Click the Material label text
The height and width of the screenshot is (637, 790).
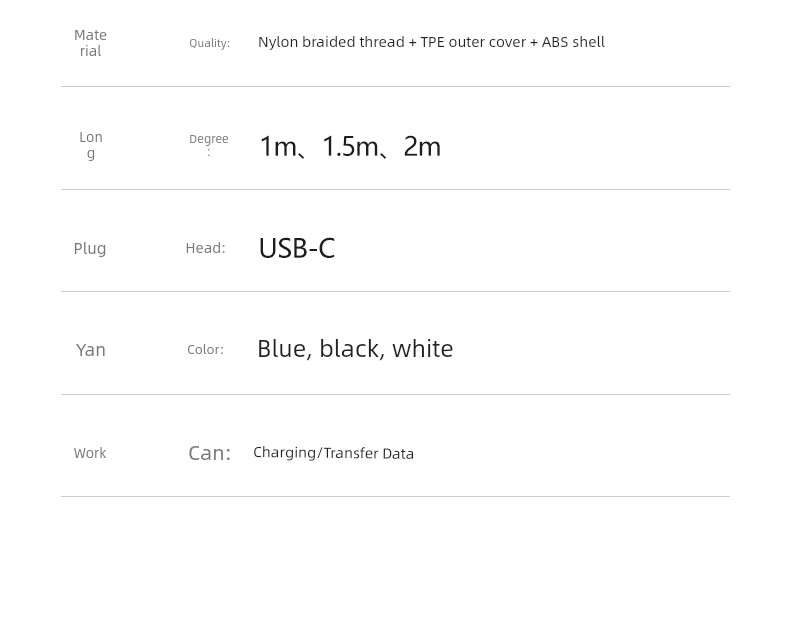tap(90, 43)
